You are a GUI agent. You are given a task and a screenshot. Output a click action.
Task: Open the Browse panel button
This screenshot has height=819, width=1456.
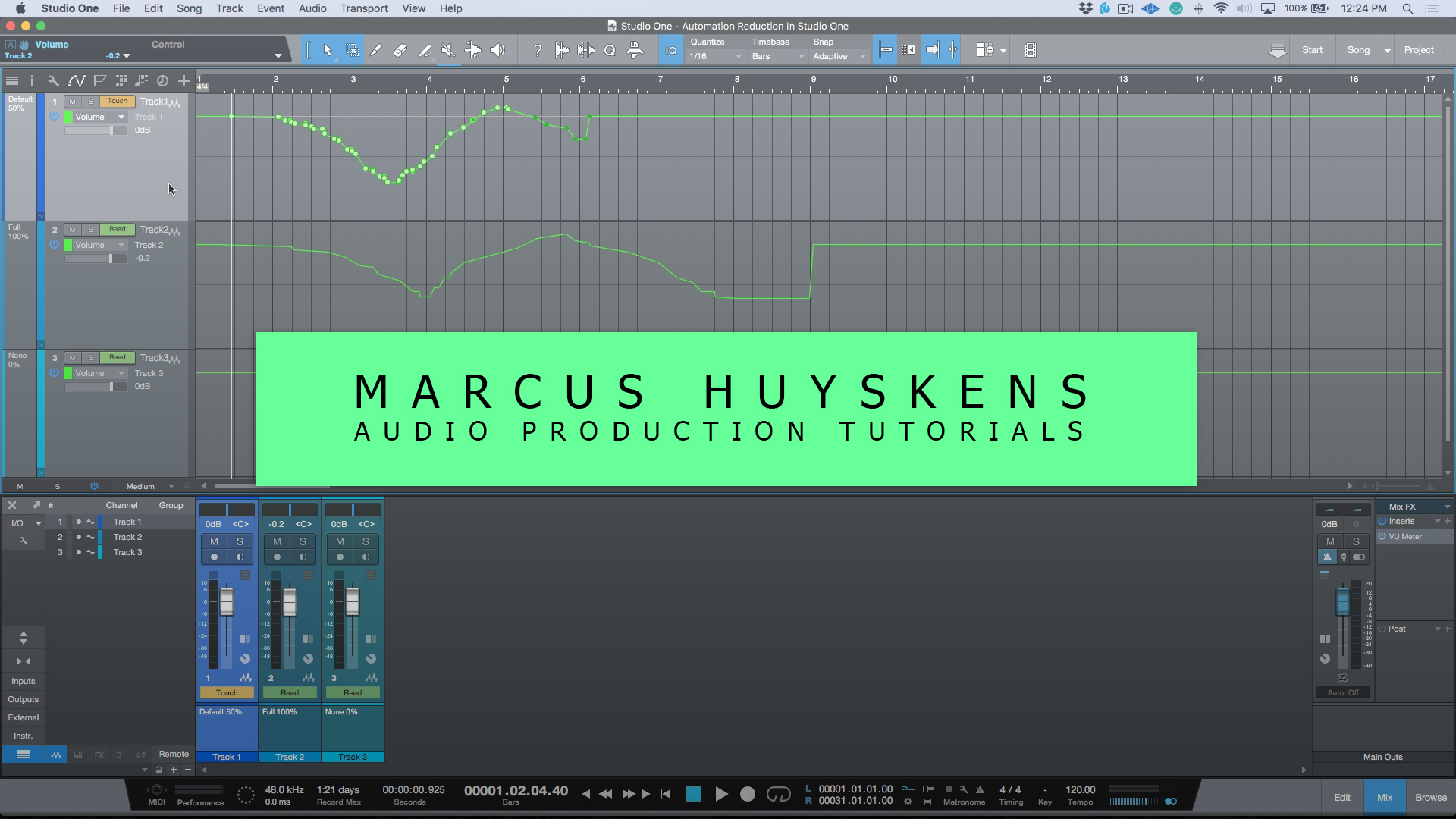tap(1430, 798)
